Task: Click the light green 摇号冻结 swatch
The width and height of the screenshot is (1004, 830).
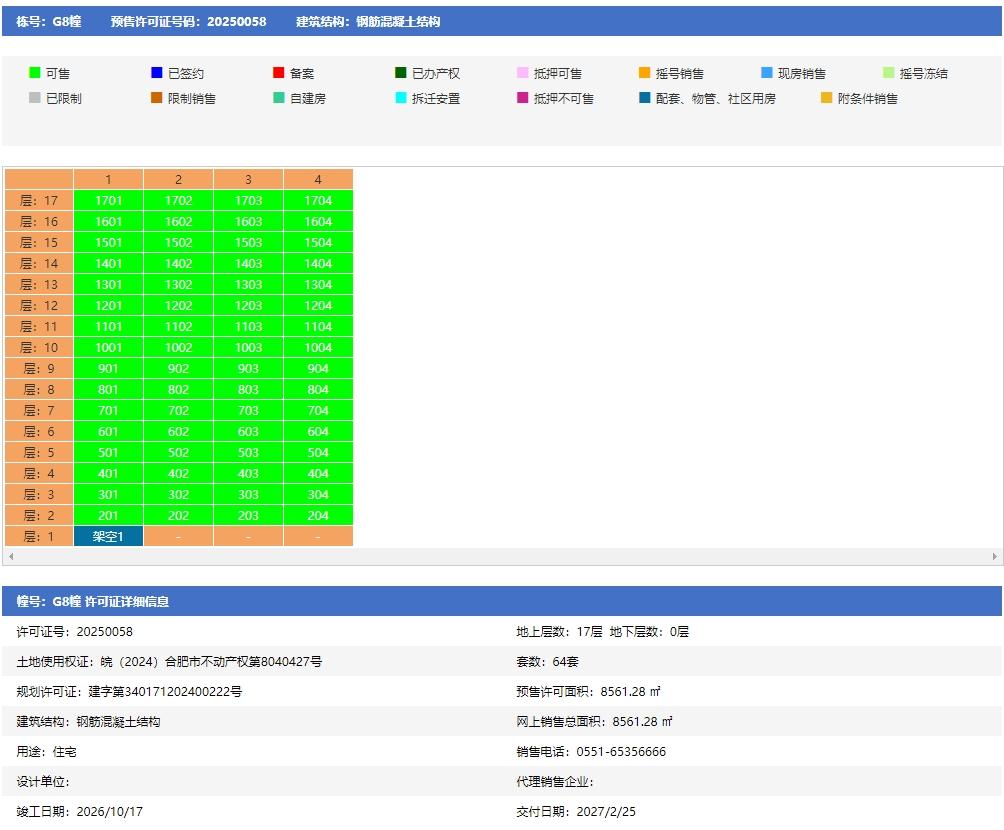Action: click(888, 72)
